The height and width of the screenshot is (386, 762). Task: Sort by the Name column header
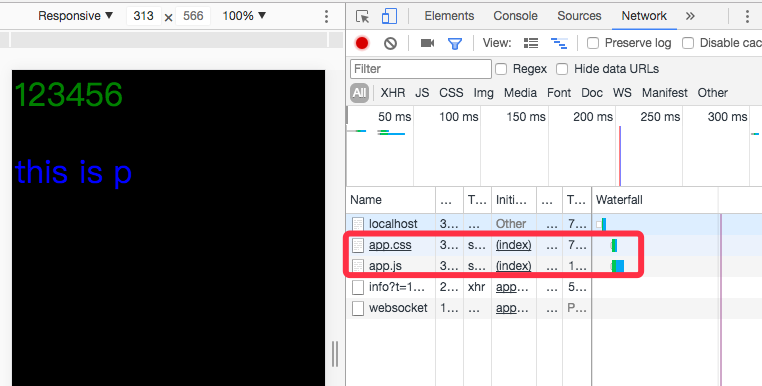[391, 200]
